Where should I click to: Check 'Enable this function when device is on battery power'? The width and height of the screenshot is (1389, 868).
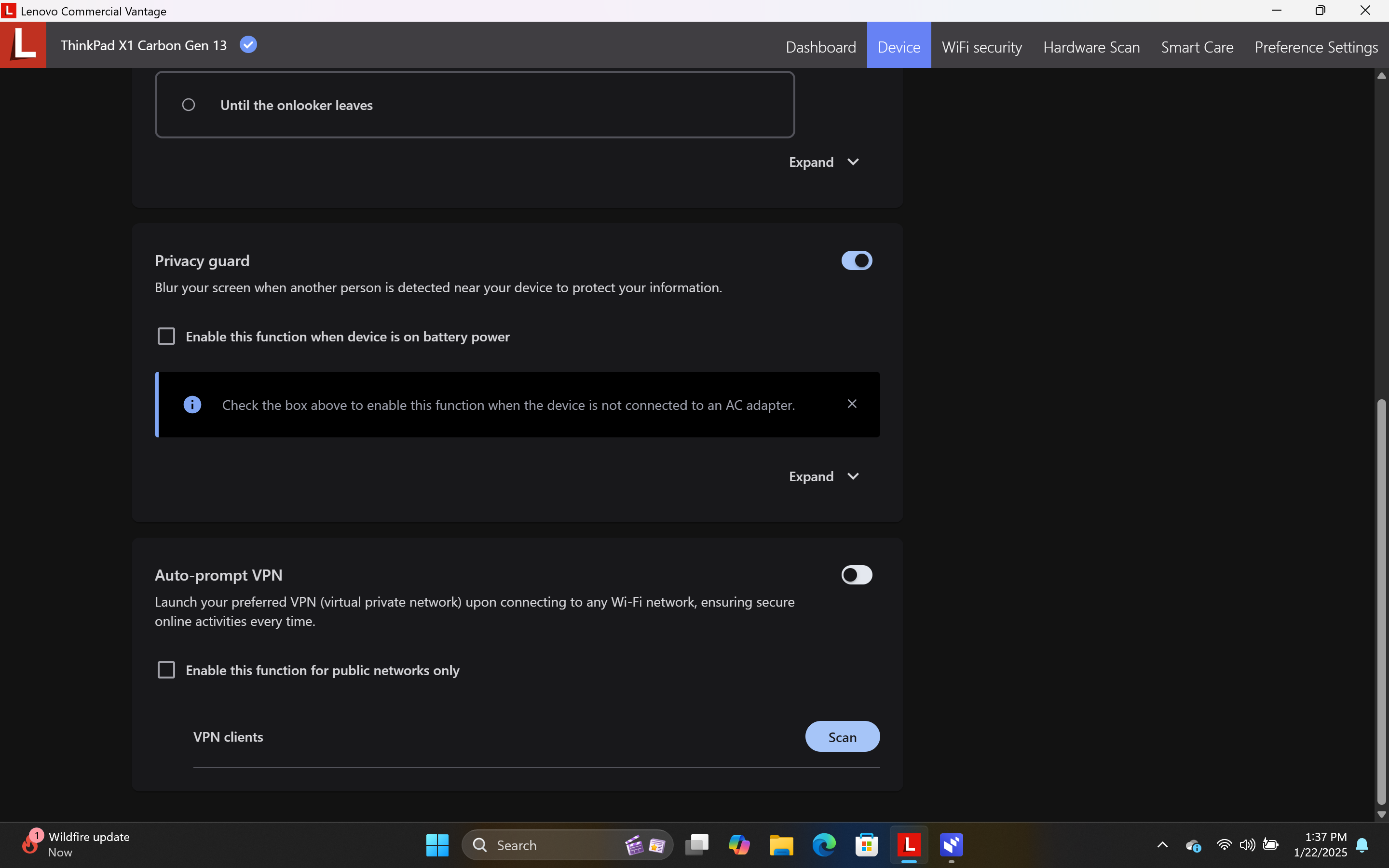pyautogui.click(x=166, y=337)
